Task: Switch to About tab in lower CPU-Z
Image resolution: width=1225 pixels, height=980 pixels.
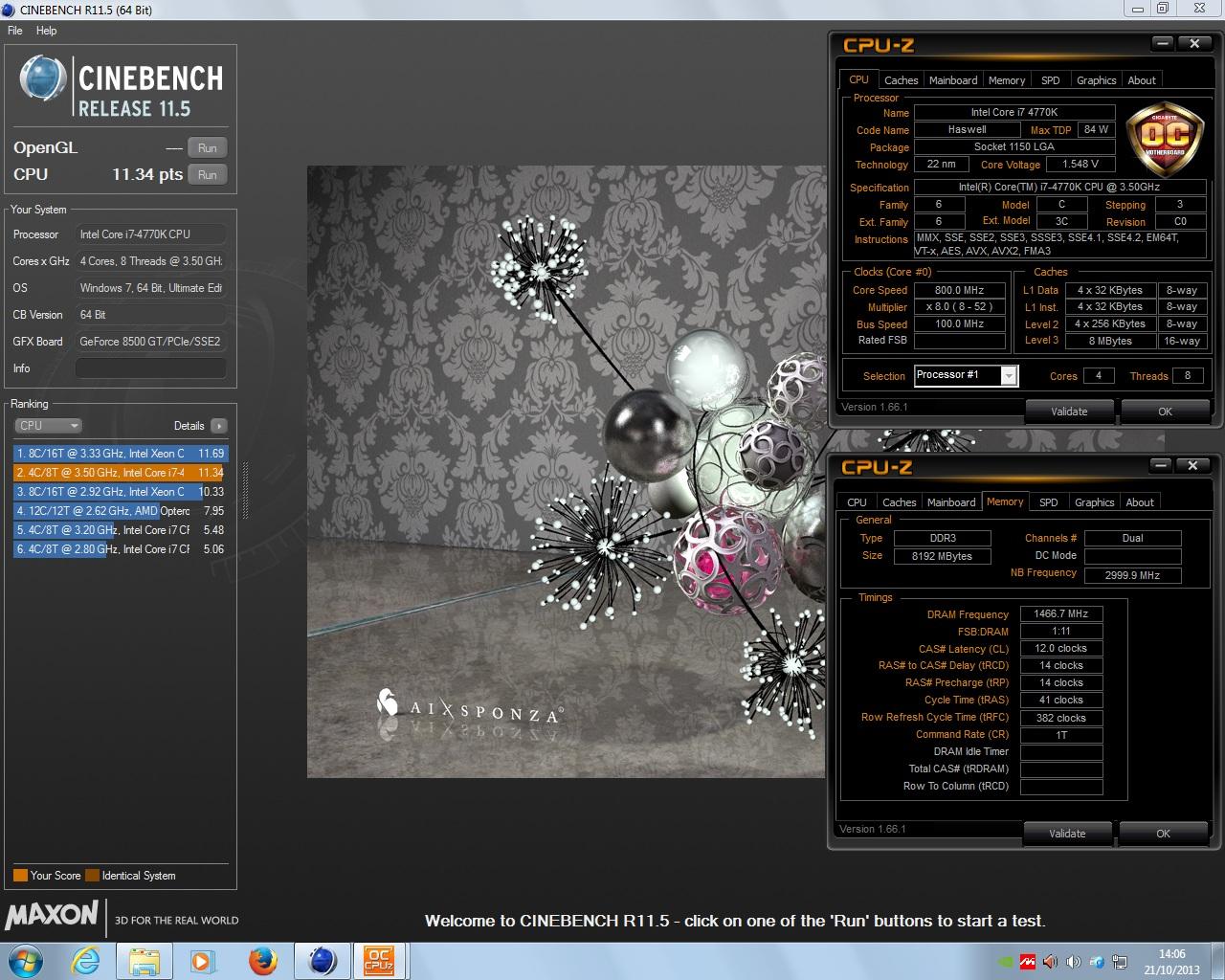Action: [x=1140, y=502]
